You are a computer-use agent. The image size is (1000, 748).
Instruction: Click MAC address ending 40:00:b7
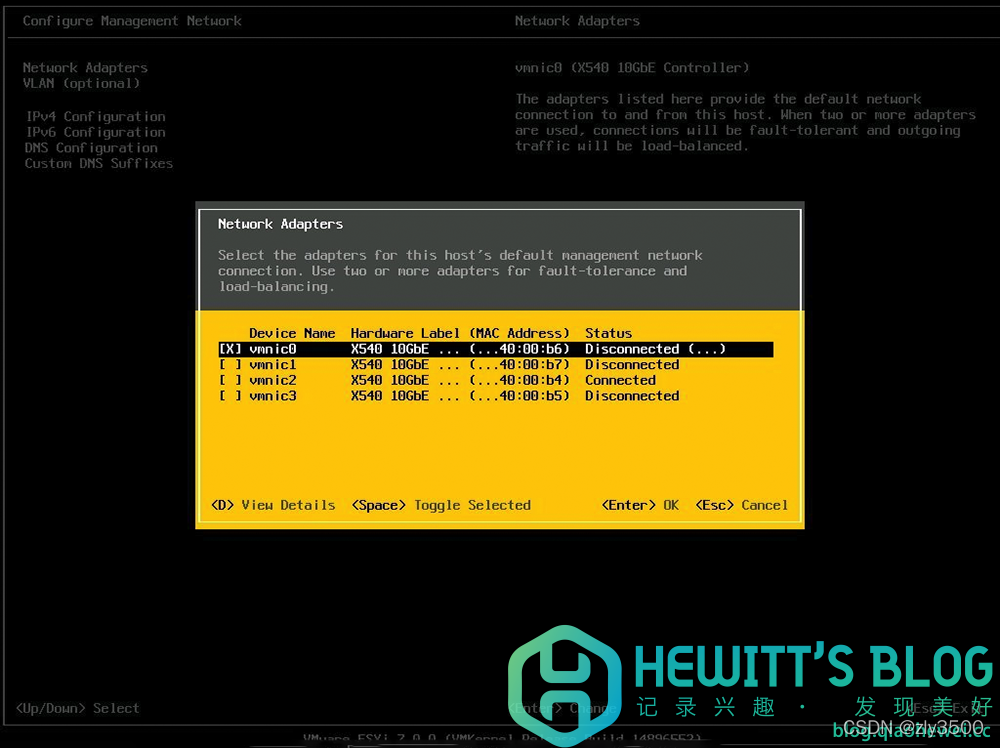pos(519,365)
